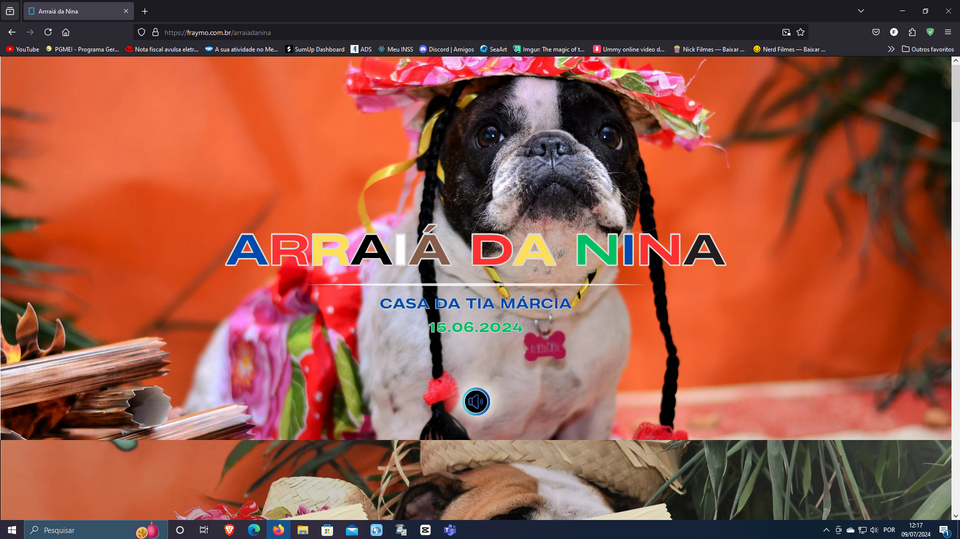Open Meu INSS bookmark
The height and width of the screenshot is (539, 960).
[x=396, y=49]
